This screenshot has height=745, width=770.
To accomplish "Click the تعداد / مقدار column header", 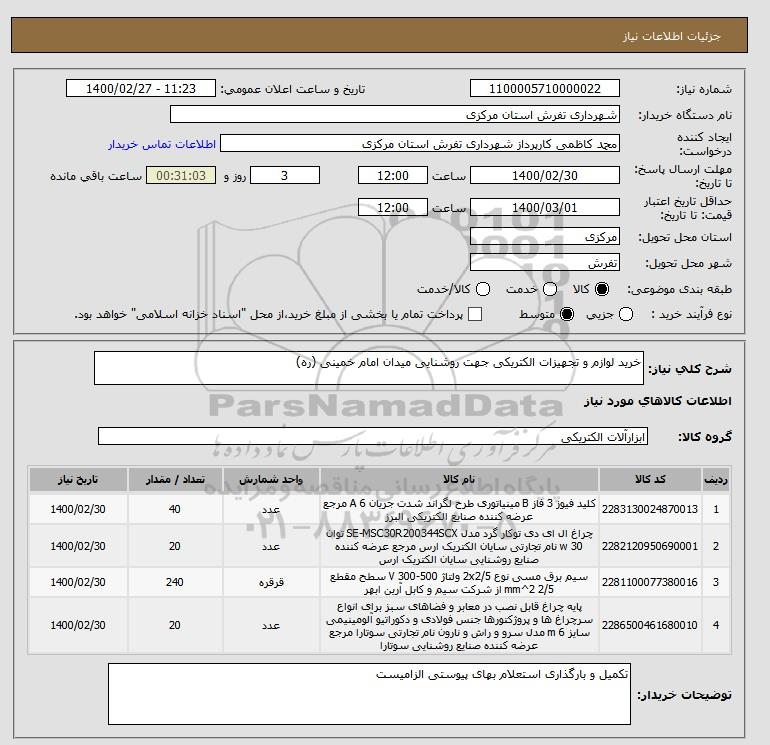I will tap(175, 480).
